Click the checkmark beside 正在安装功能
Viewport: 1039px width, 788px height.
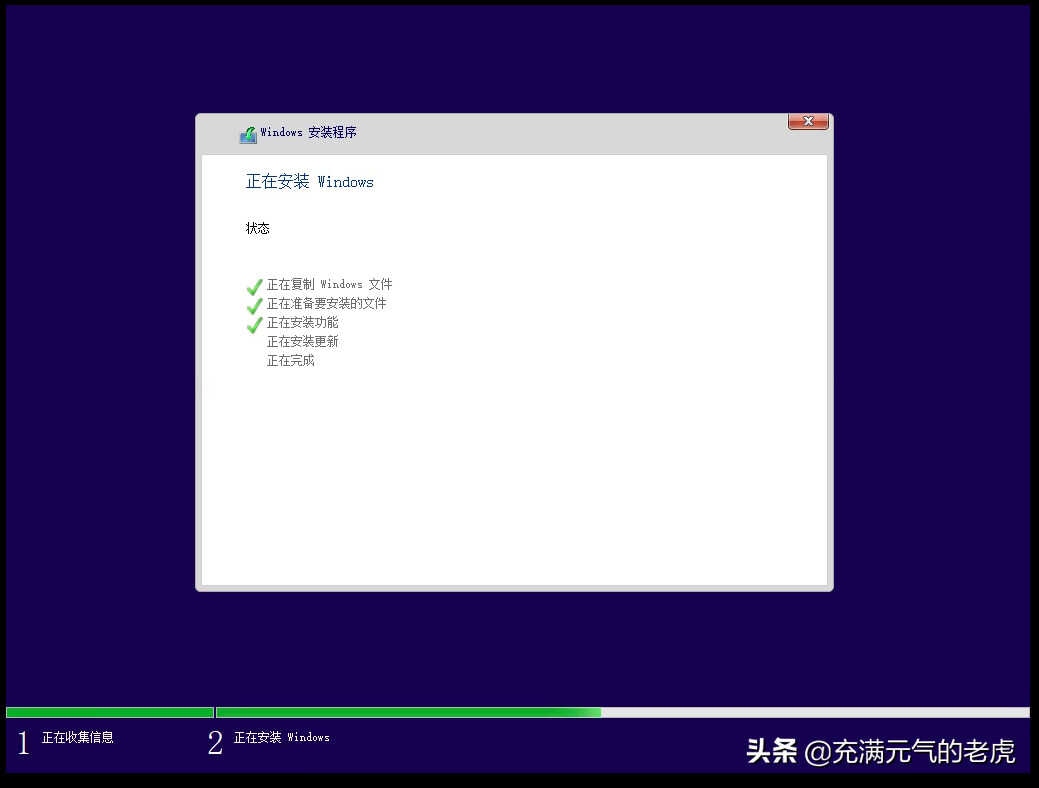click(x=254, y=324)
